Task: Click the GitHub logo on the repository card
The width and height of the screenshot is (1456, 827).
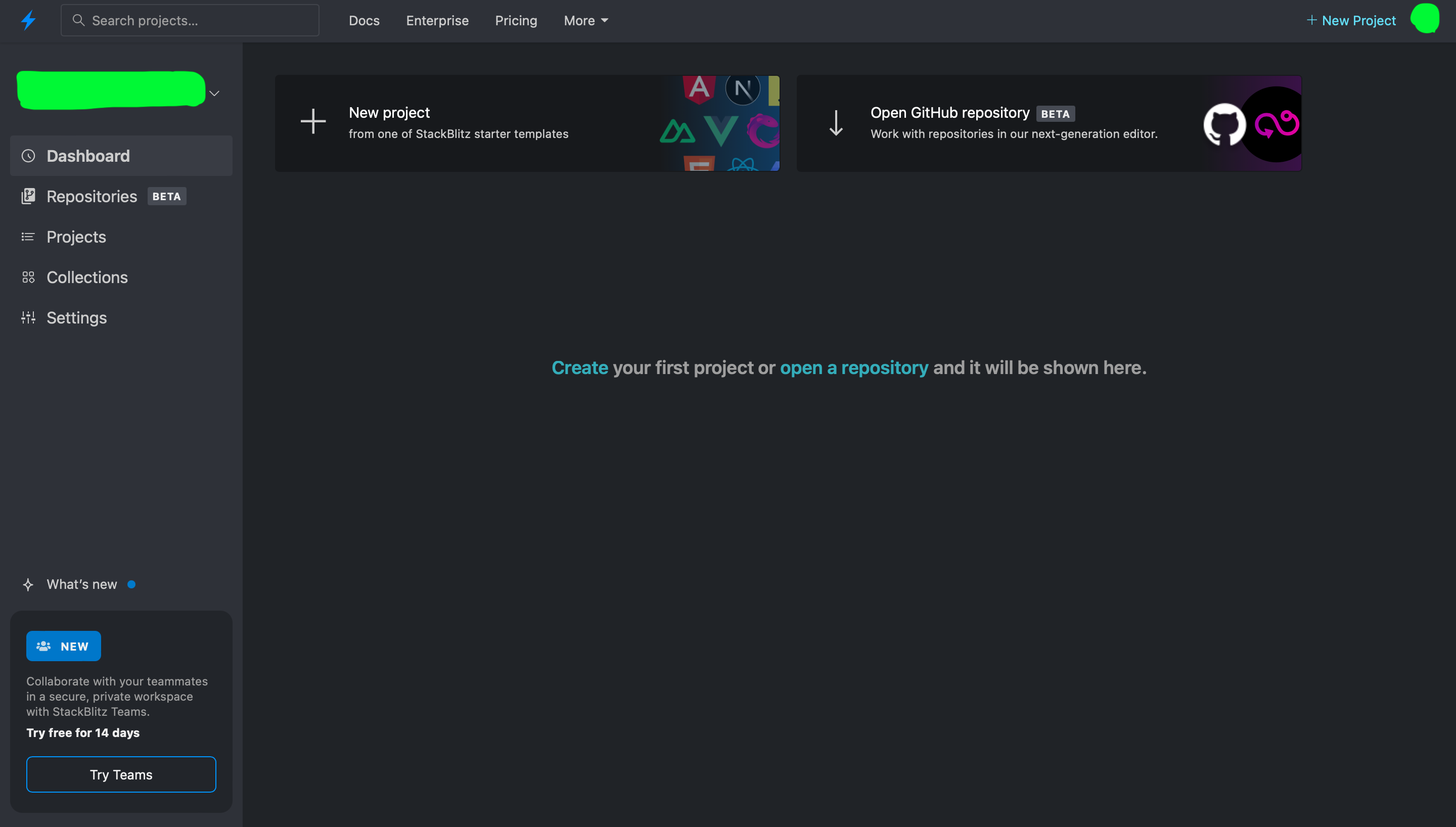Action: [x=1224, y=124]
